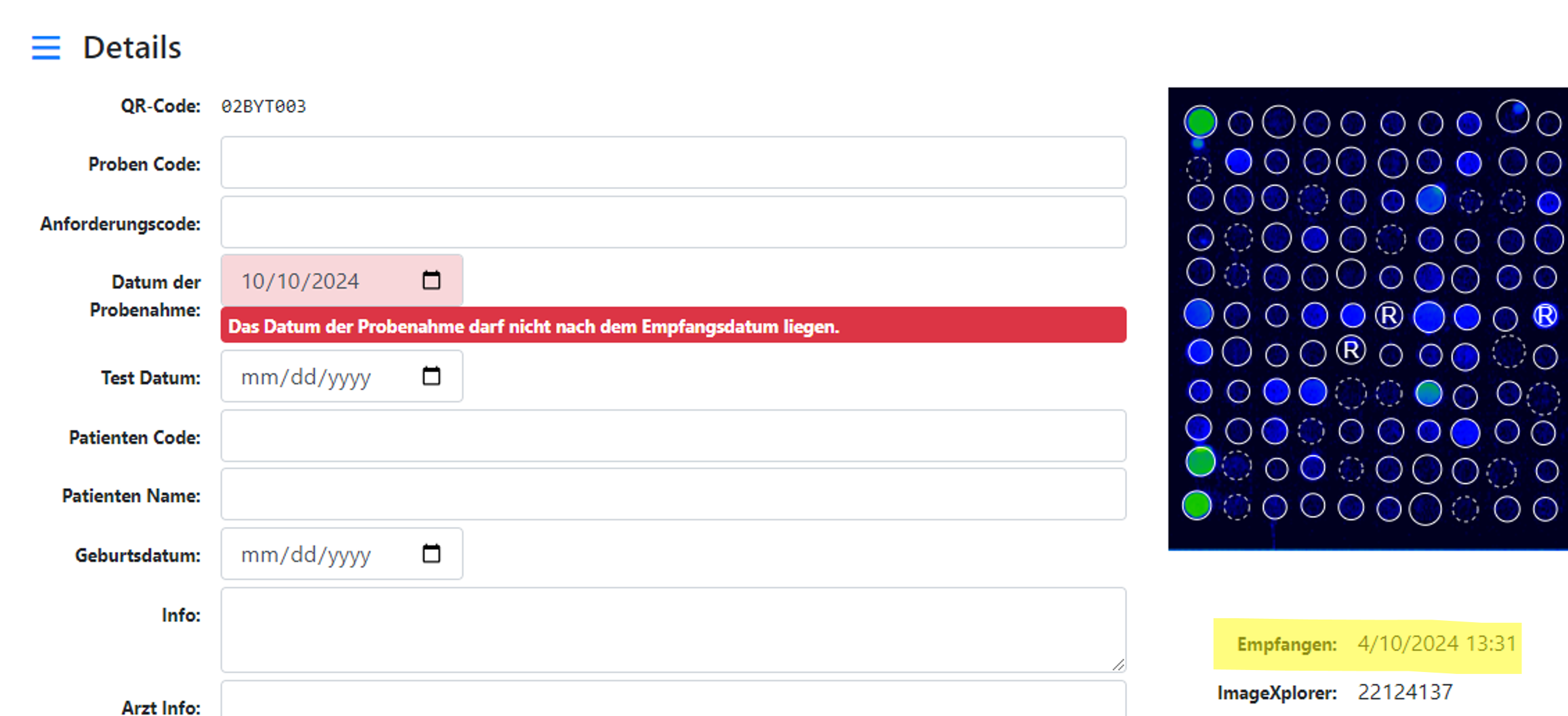Focus the Patienten Name field

click(673, 495)
